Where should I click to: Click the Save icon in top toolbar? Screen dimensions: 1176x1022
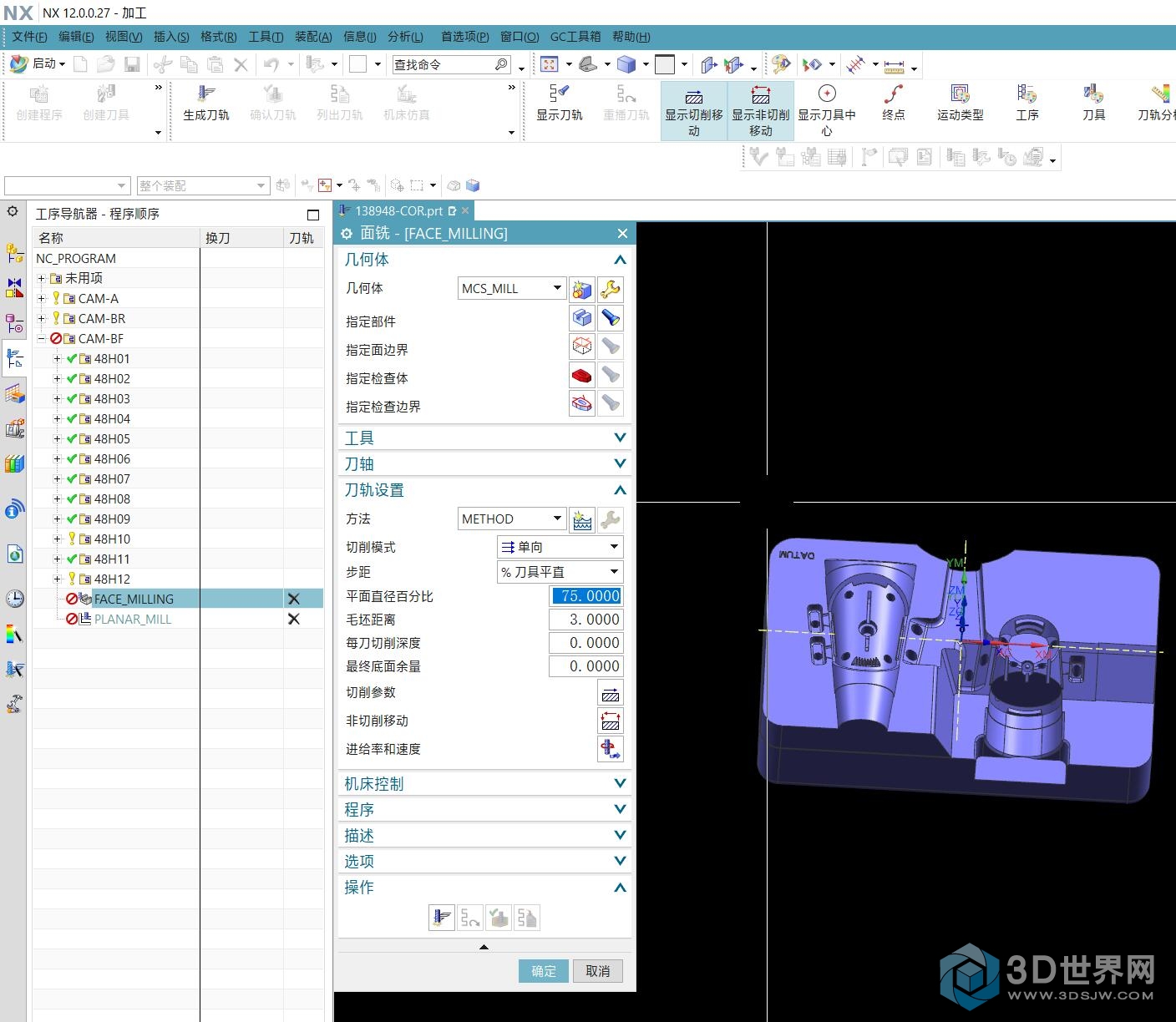point(131,64)
